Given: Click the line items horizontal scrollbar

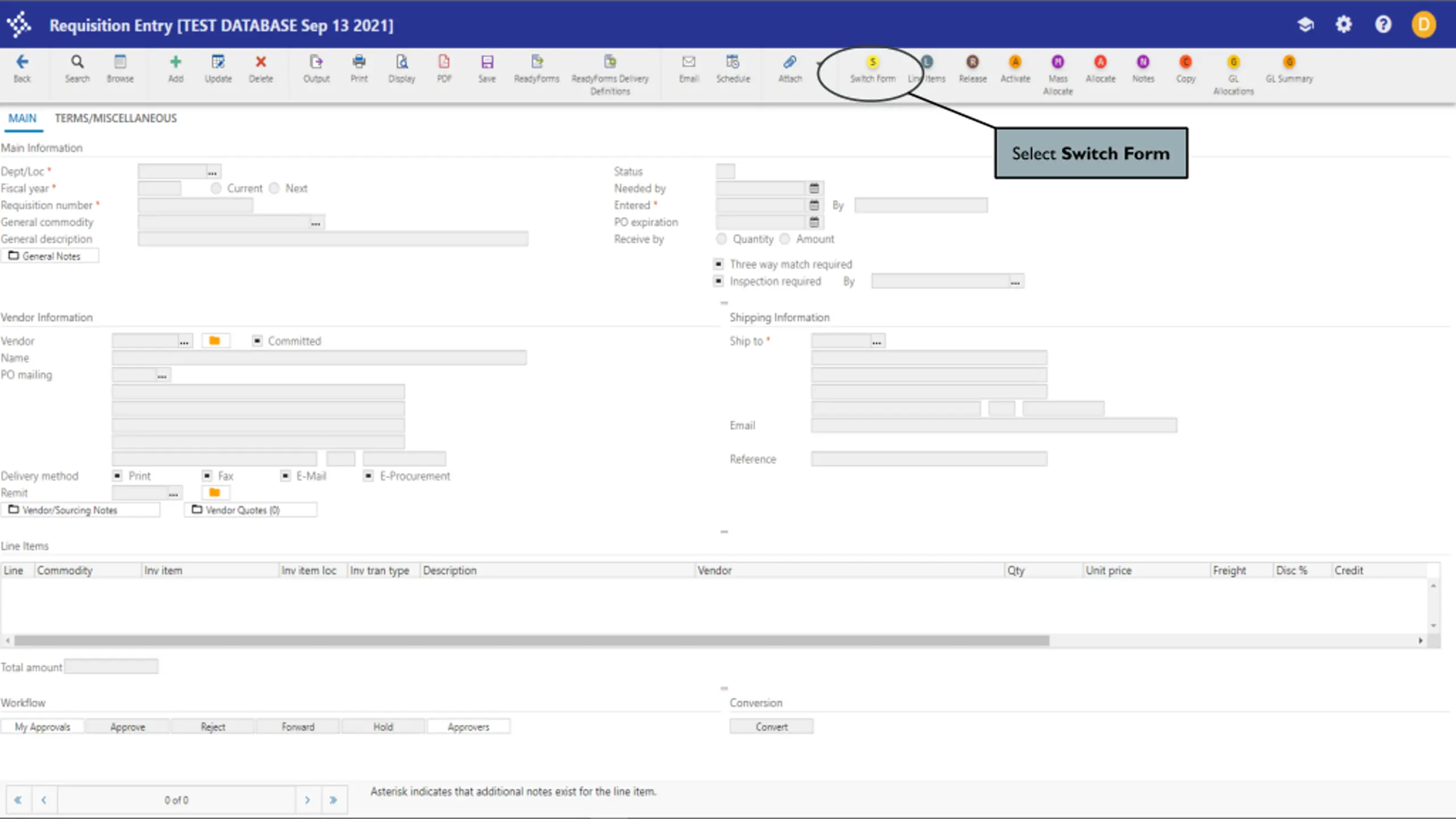Looking at the screenshot, I should click(532, 641).
